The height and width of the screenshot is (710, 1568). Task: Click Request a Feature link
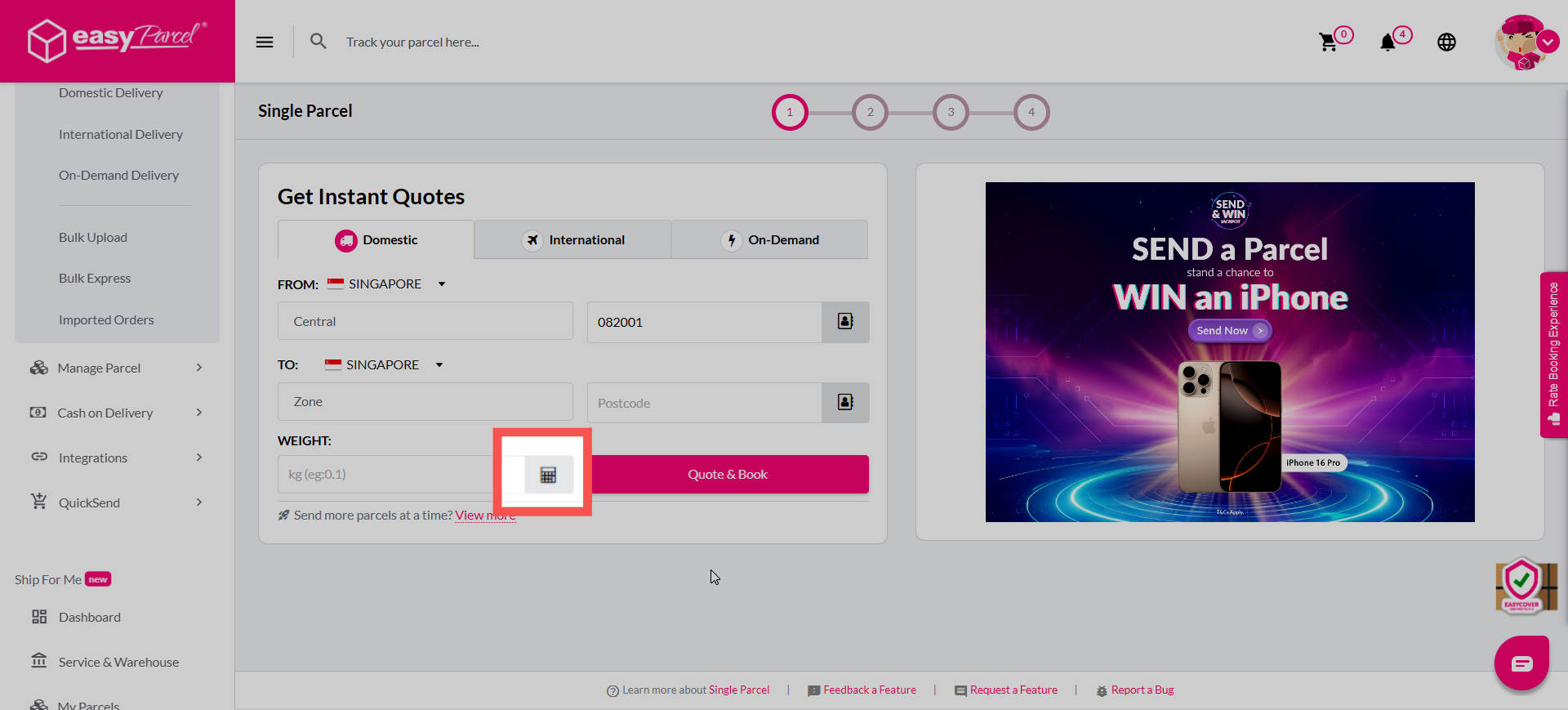click(1013, 690)
